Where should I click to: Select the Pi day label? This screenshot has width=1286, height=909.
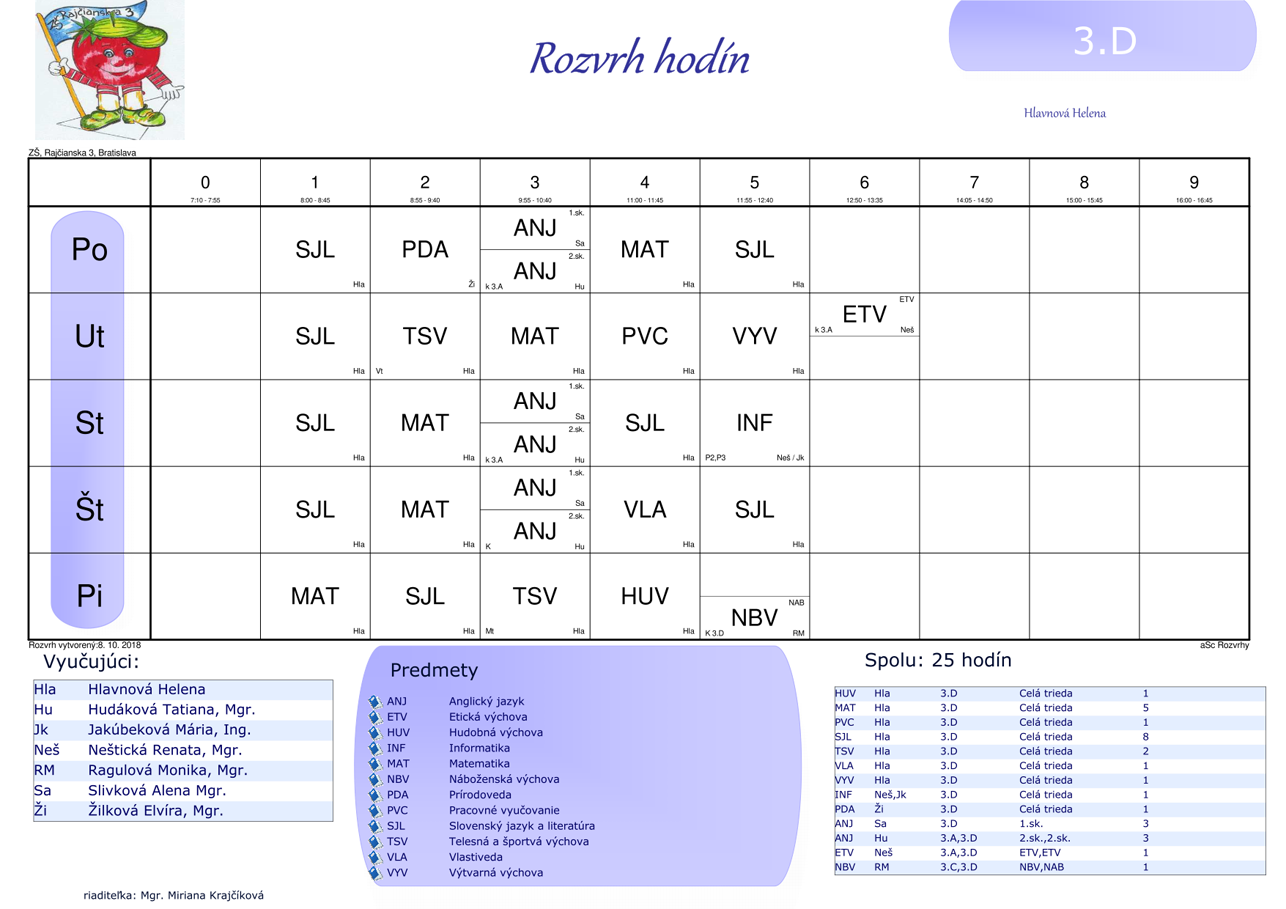coord(89,597)
